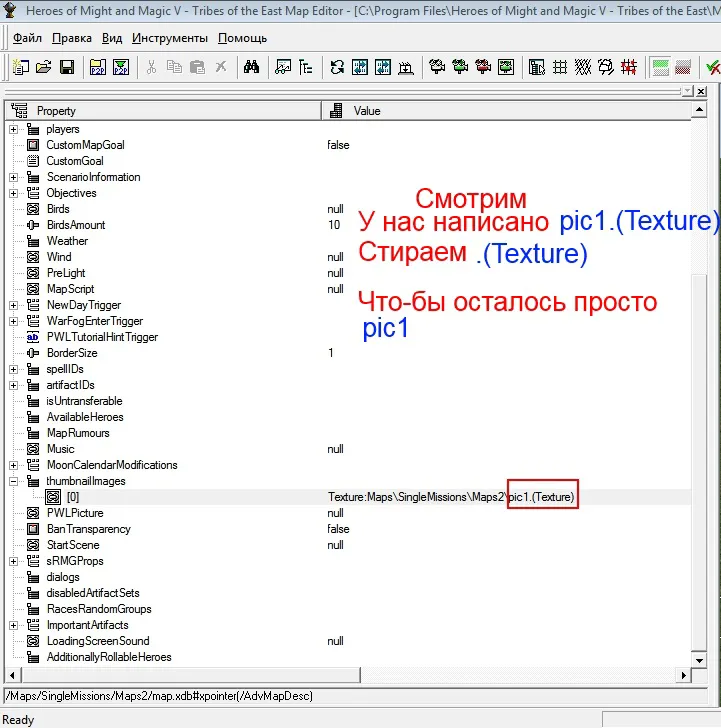
Task: Open the Правка menu
Action: pyautogui.click(x=72, y=38)
